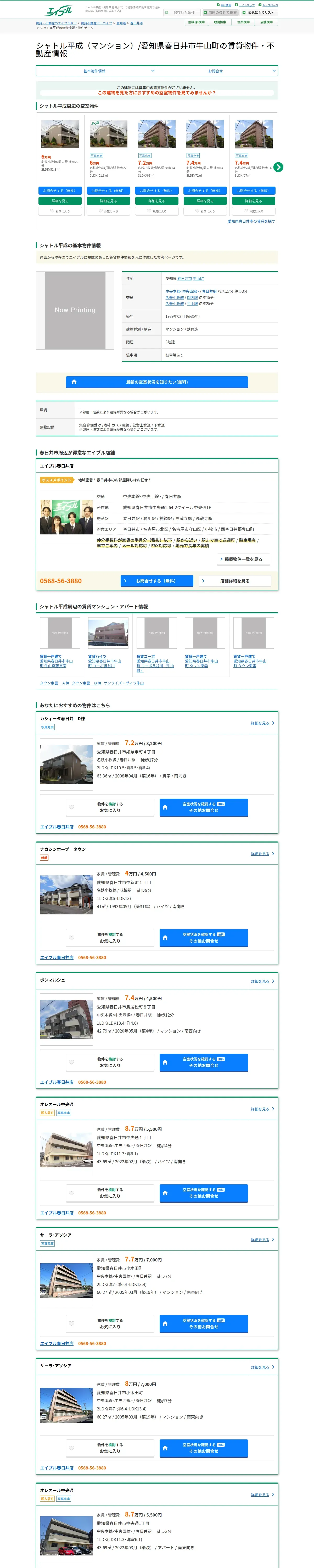The image size is (314, 1568).
Task: Click heart icon in カシィータ春日井 favorite button
Action: pyautogui.click(x=71, y=807)
